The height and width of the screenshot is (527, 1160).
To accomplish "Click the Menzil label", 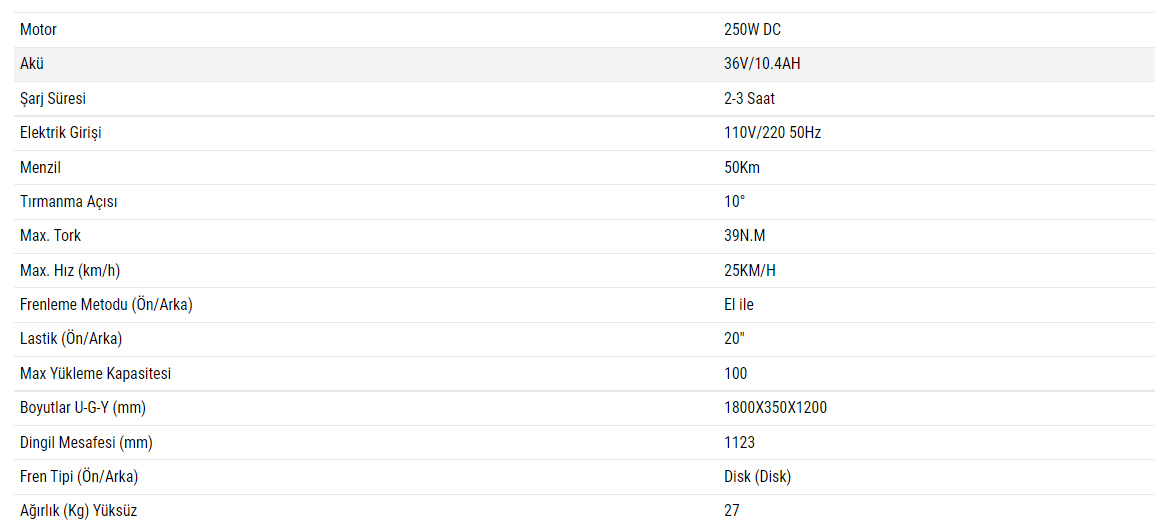I will coord(40,167).
